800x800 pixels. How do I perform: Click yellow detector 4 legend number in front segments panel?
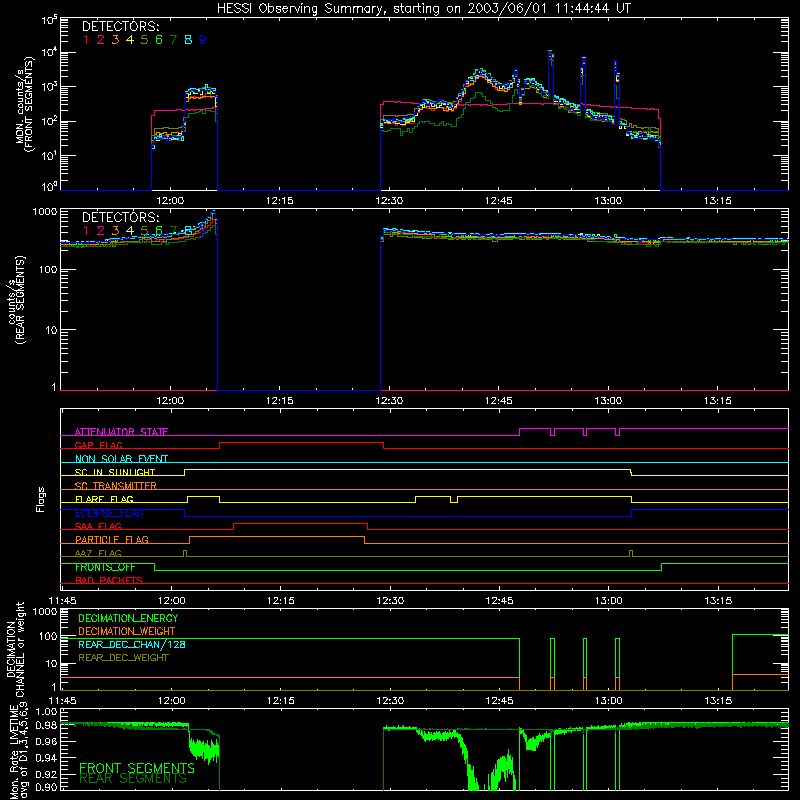(x=130, y=40)
